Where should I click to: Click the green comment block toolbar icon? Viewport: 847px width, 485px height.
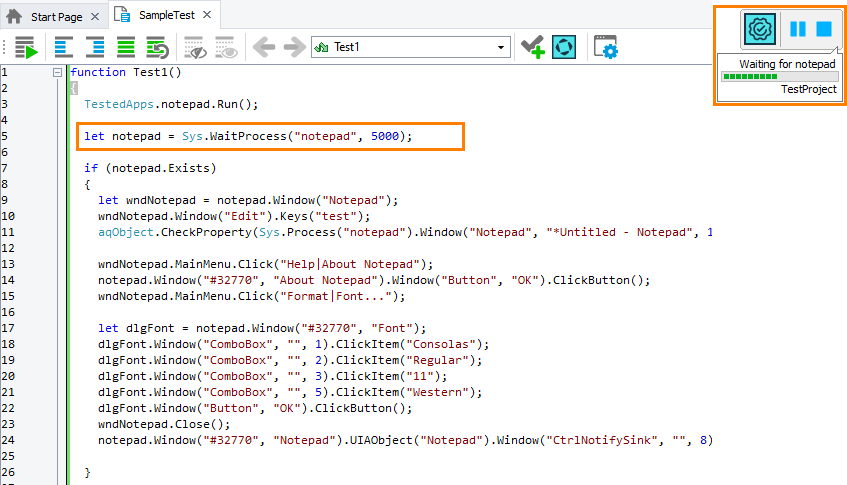126,47
